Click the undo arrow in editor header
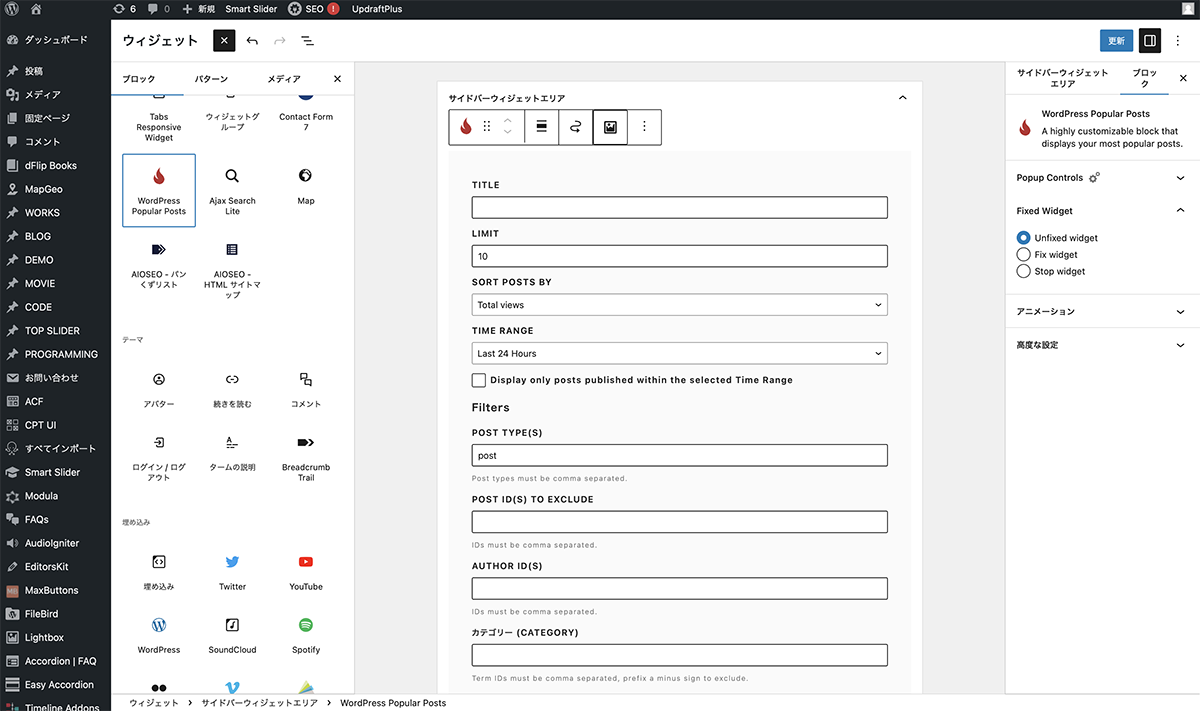Viewport: 1200px width, 711px height. pos(252,41)
